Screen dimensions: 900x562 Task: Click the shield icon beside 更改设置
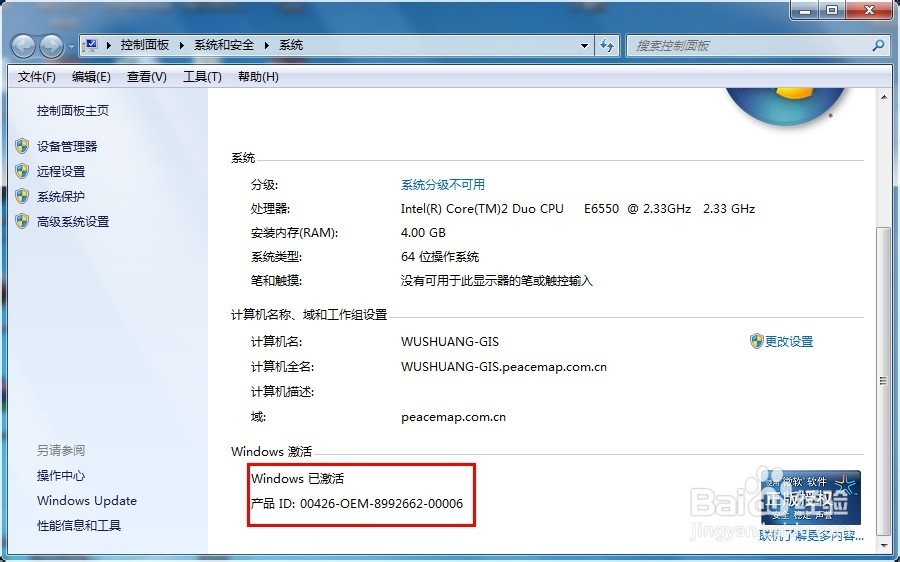coord(757,341)
